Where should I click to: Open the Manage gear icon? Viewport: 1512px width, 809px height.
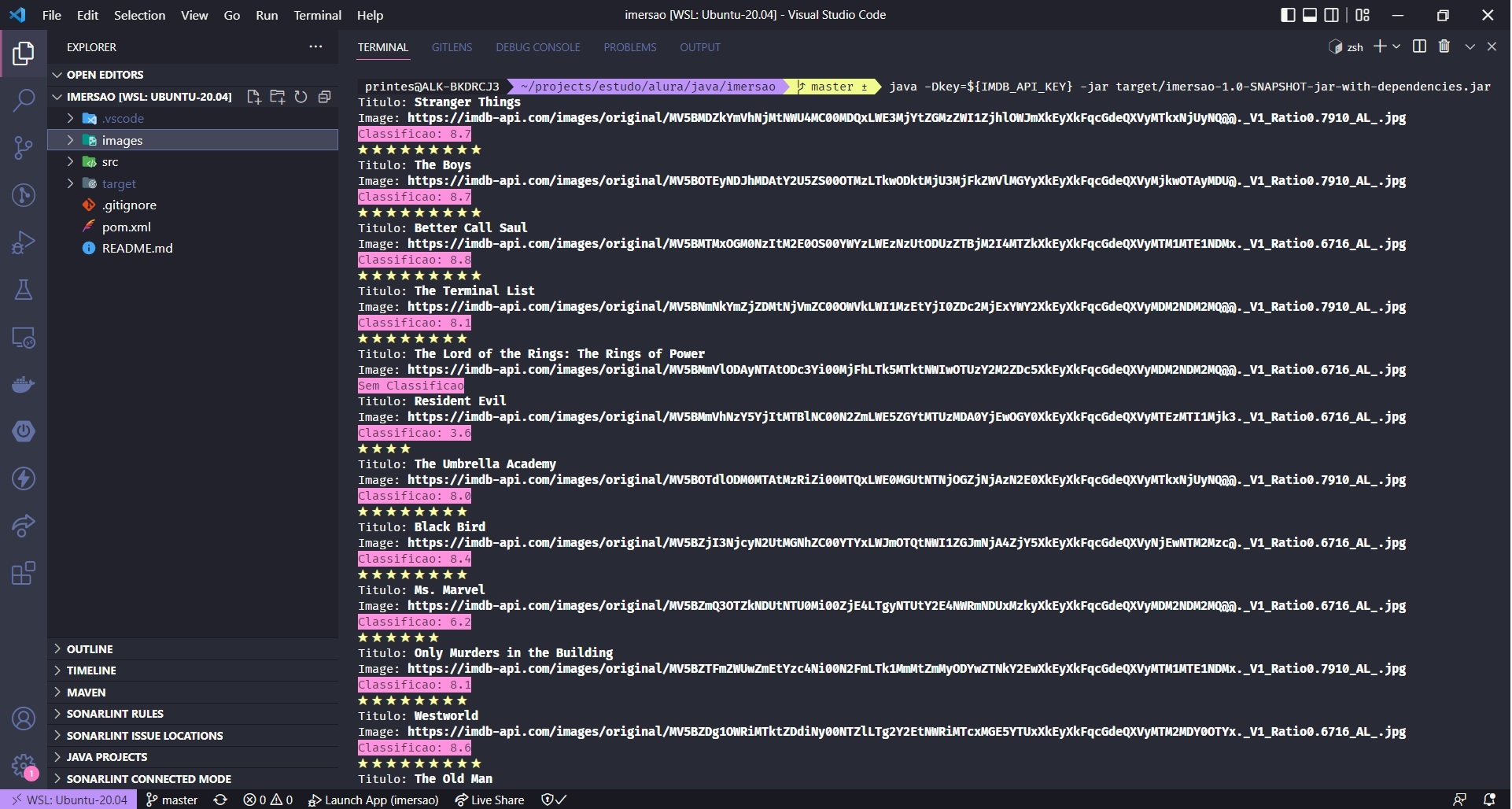click(x=24, y=765)
